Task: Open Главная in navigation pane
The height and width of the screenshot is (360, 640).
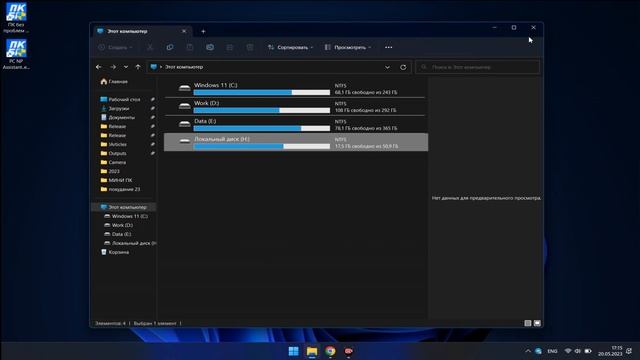Action: click(114, 82)
